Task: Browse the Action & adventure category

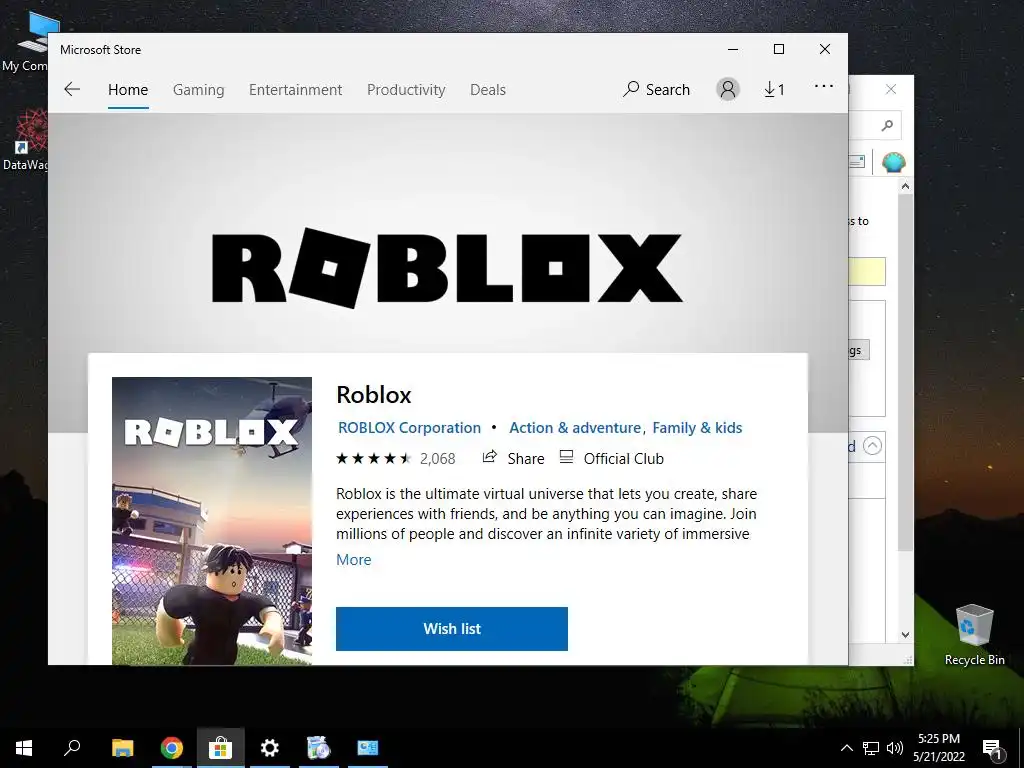Action: (x=575, y=428)
